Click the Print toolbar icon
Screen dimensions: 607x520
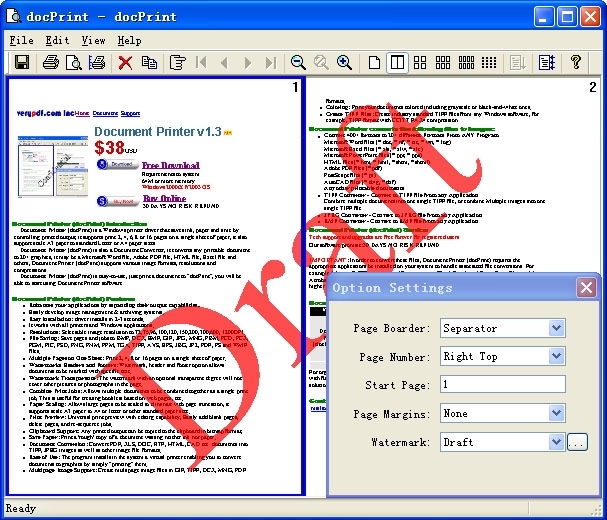tap(51, 62)
